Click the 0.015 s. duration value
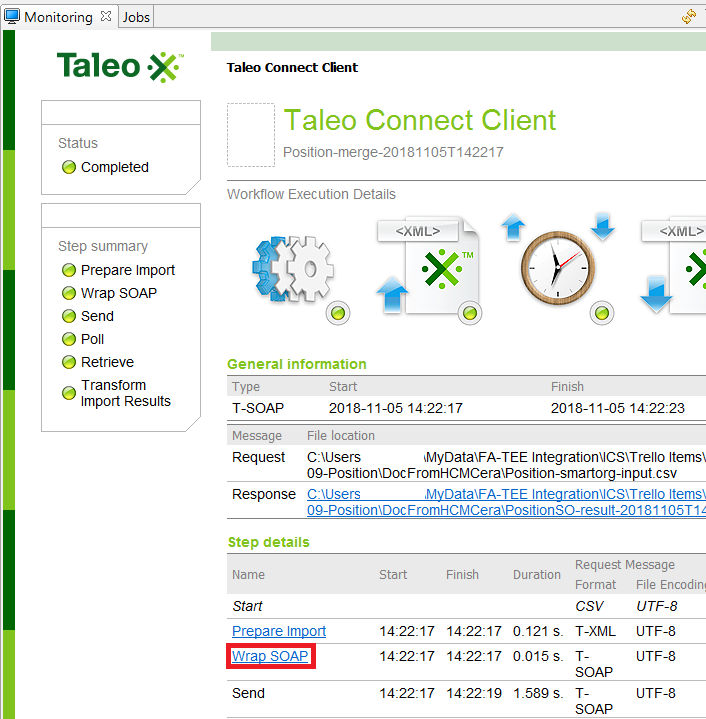 click(x=538, y=656)
